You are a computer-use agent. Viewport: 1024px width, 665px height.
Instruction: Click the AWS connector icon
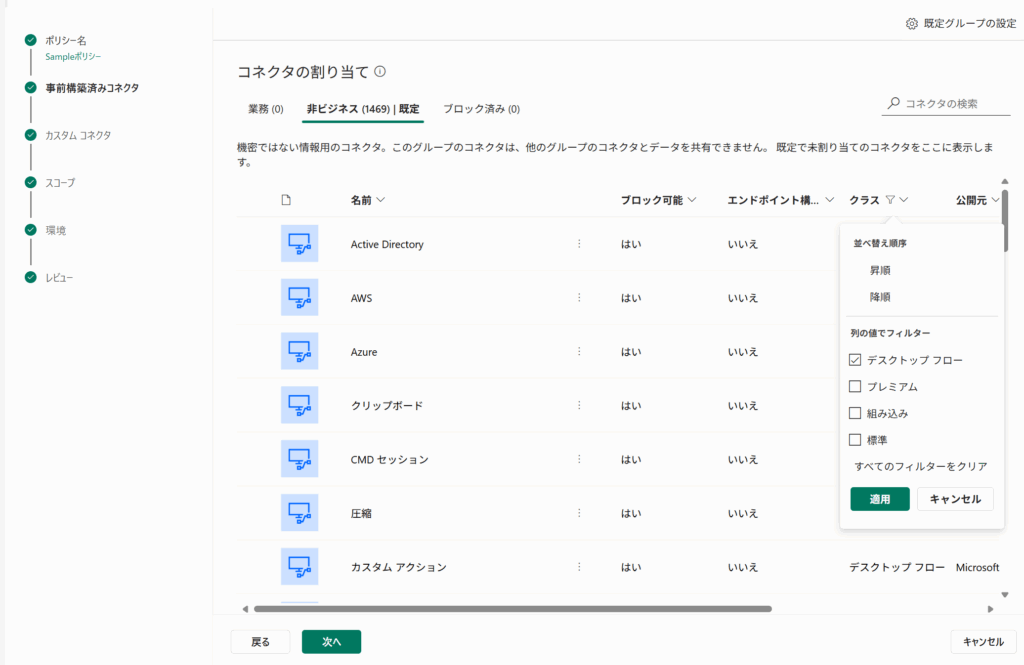[299, 298]
